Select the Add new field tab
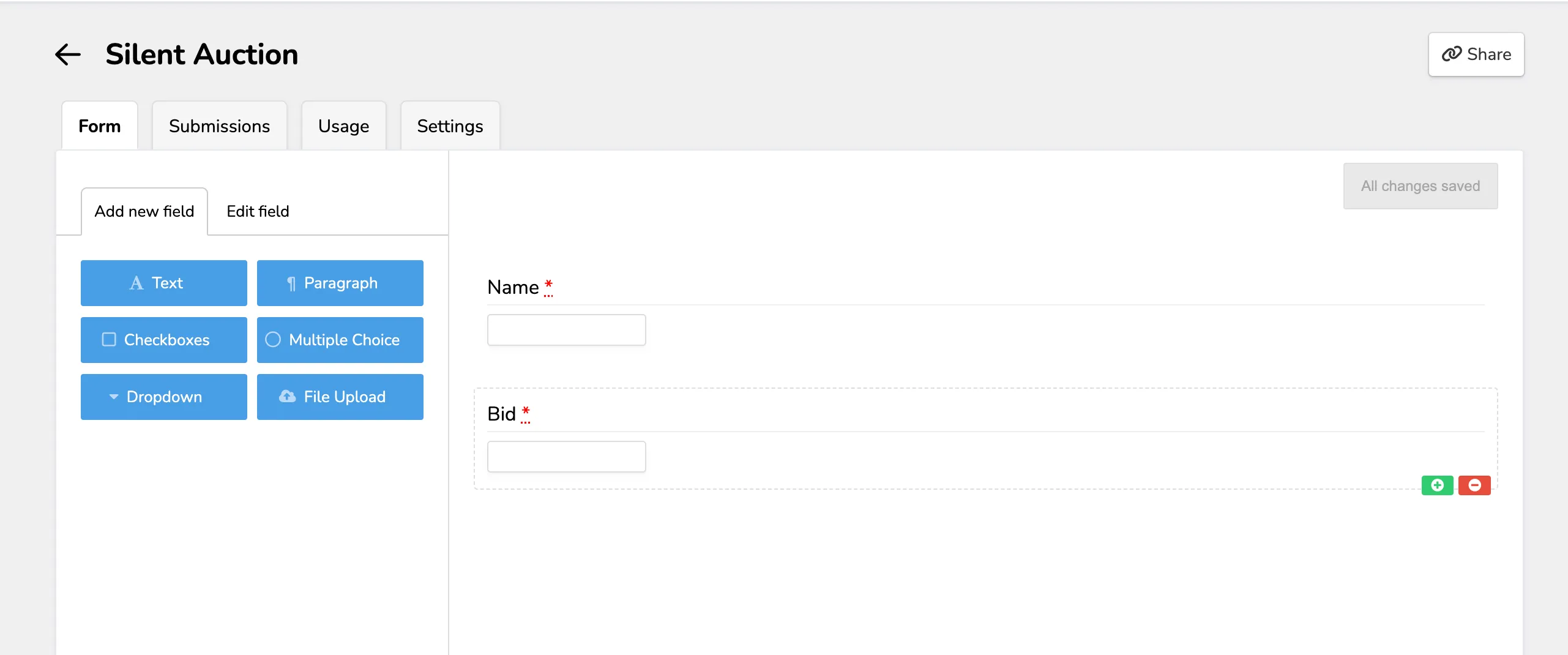Screen dimensions: 1568x655 (x=144, y=211)
